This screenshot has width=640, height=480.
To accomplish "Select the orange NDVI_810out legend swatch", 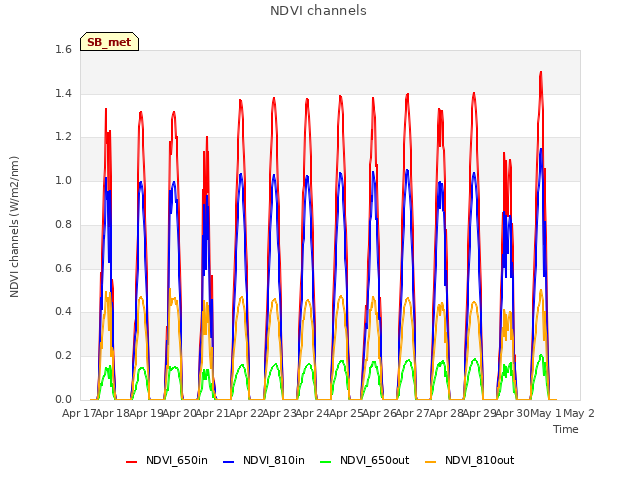I will [x=431, y=461].
